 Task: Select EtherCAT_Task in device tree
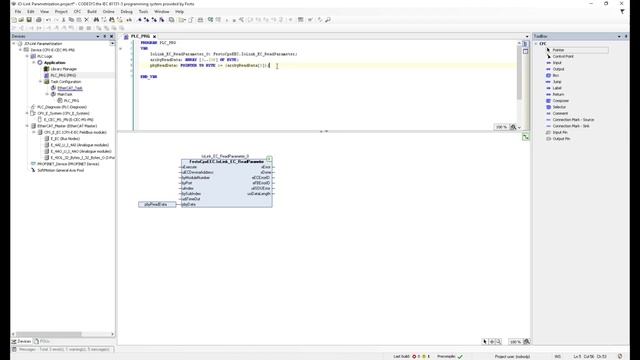70,88
